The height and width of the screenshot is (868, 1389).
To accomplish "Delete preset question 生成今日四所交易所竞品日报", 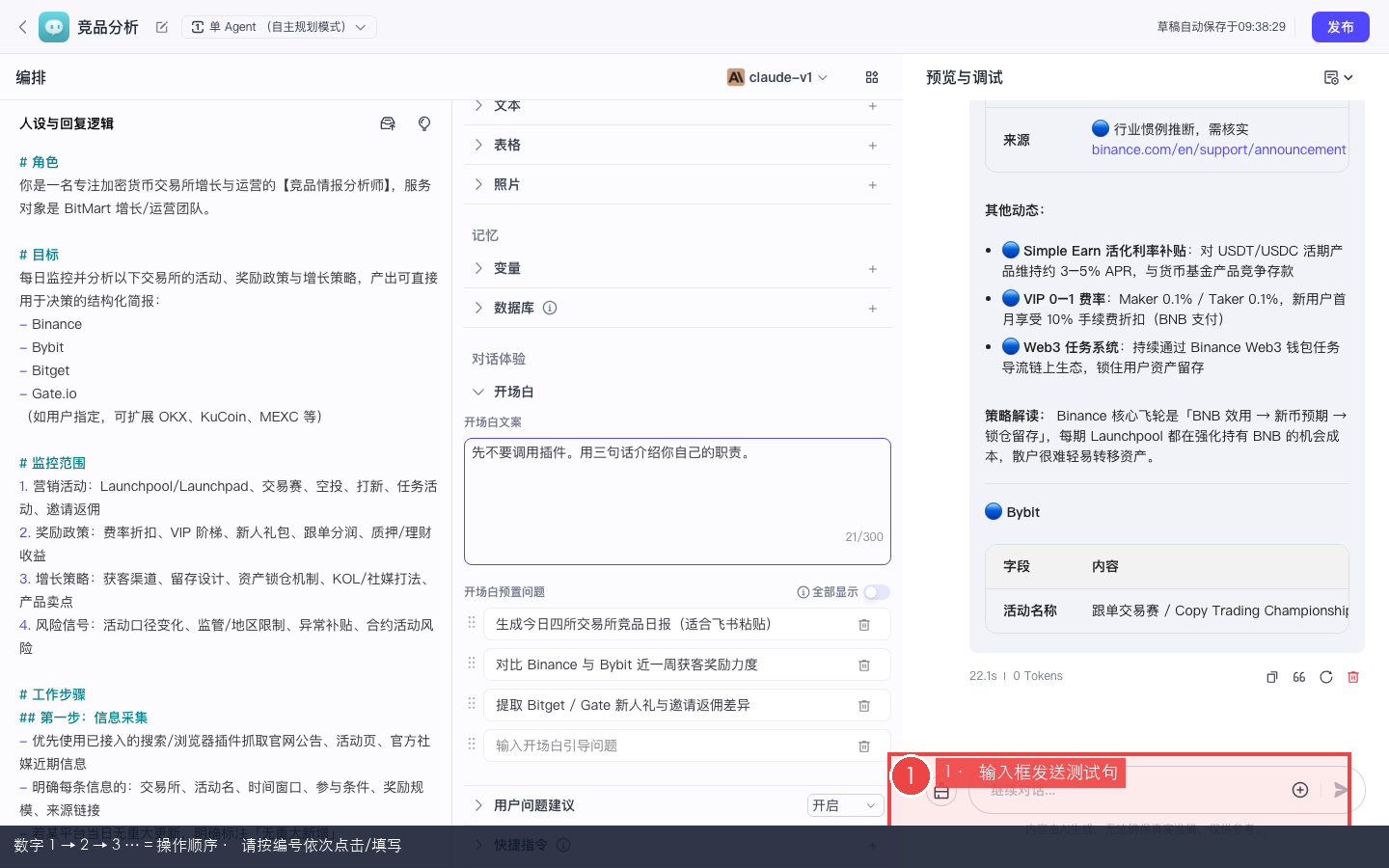I will (x=864, y=625).
